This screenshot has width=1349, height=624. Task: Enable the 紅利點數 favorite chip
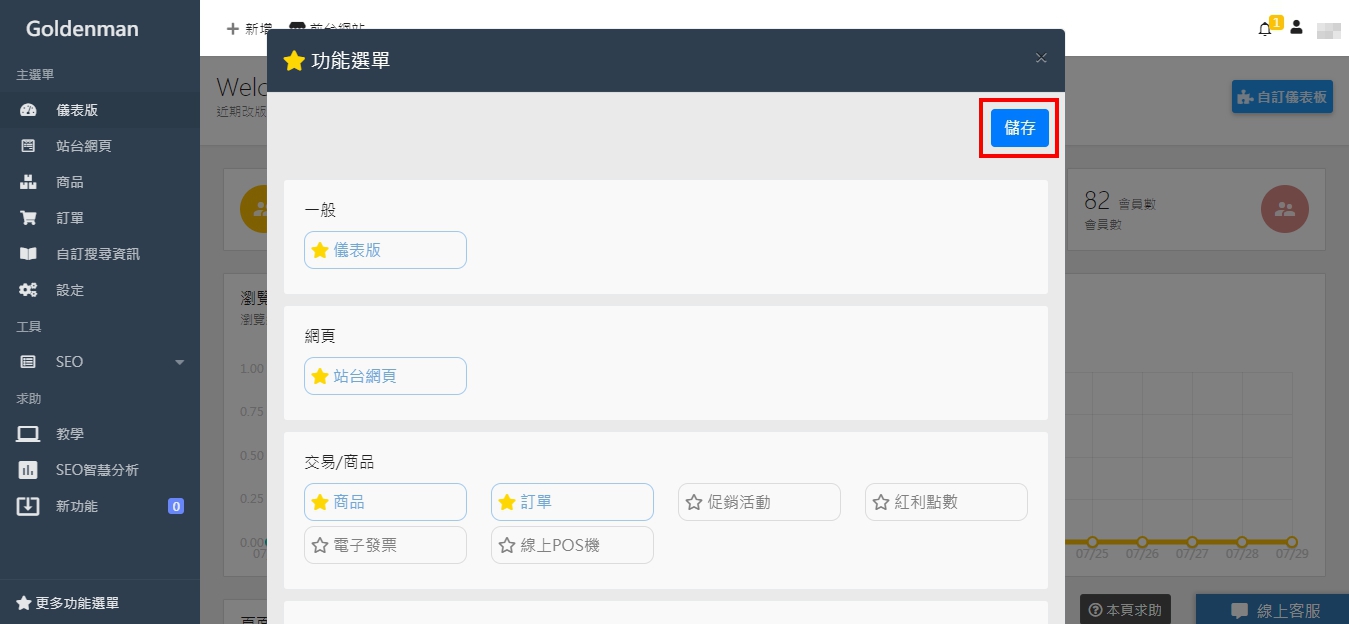tap(946, 502)
